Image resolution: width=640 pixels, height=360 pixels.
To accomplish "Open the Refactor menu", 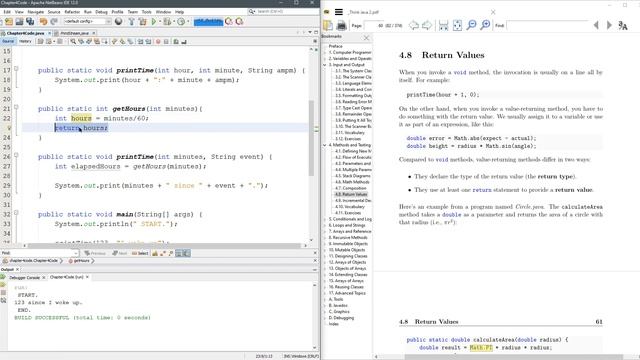I will click(72, 12).
